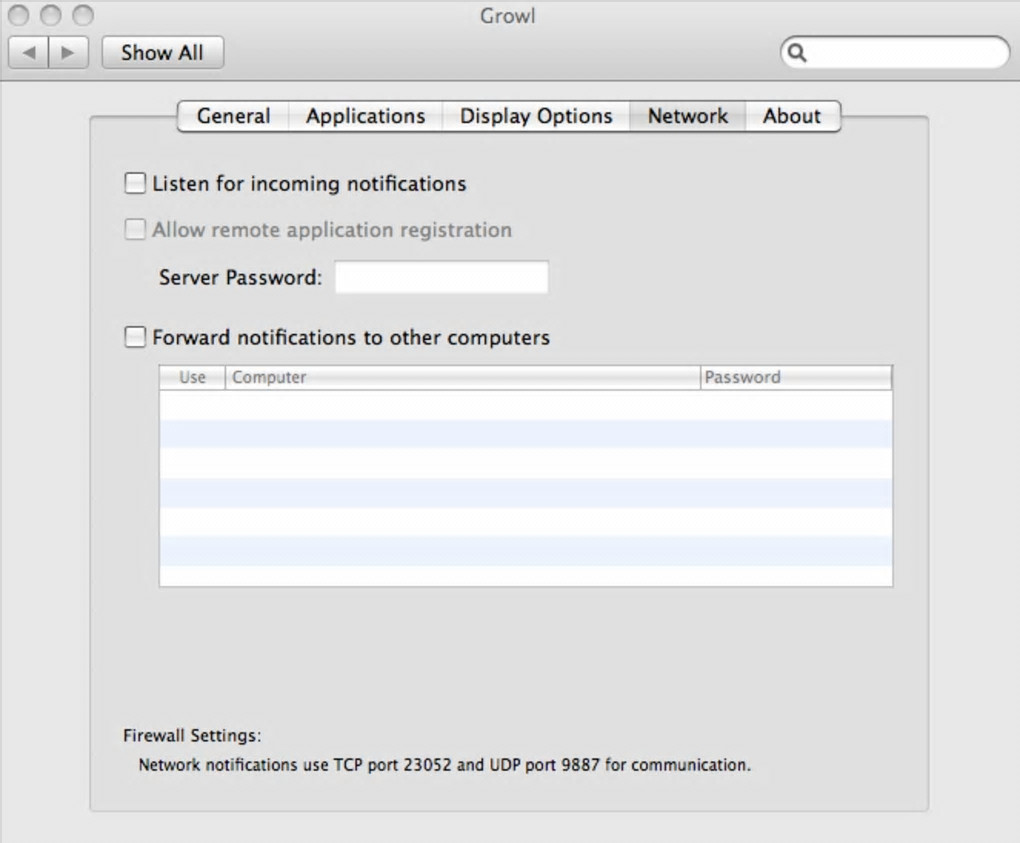This screenshot has height=843, width=1020.
Task: Click the yellow minimize window button
Action: 51,16
